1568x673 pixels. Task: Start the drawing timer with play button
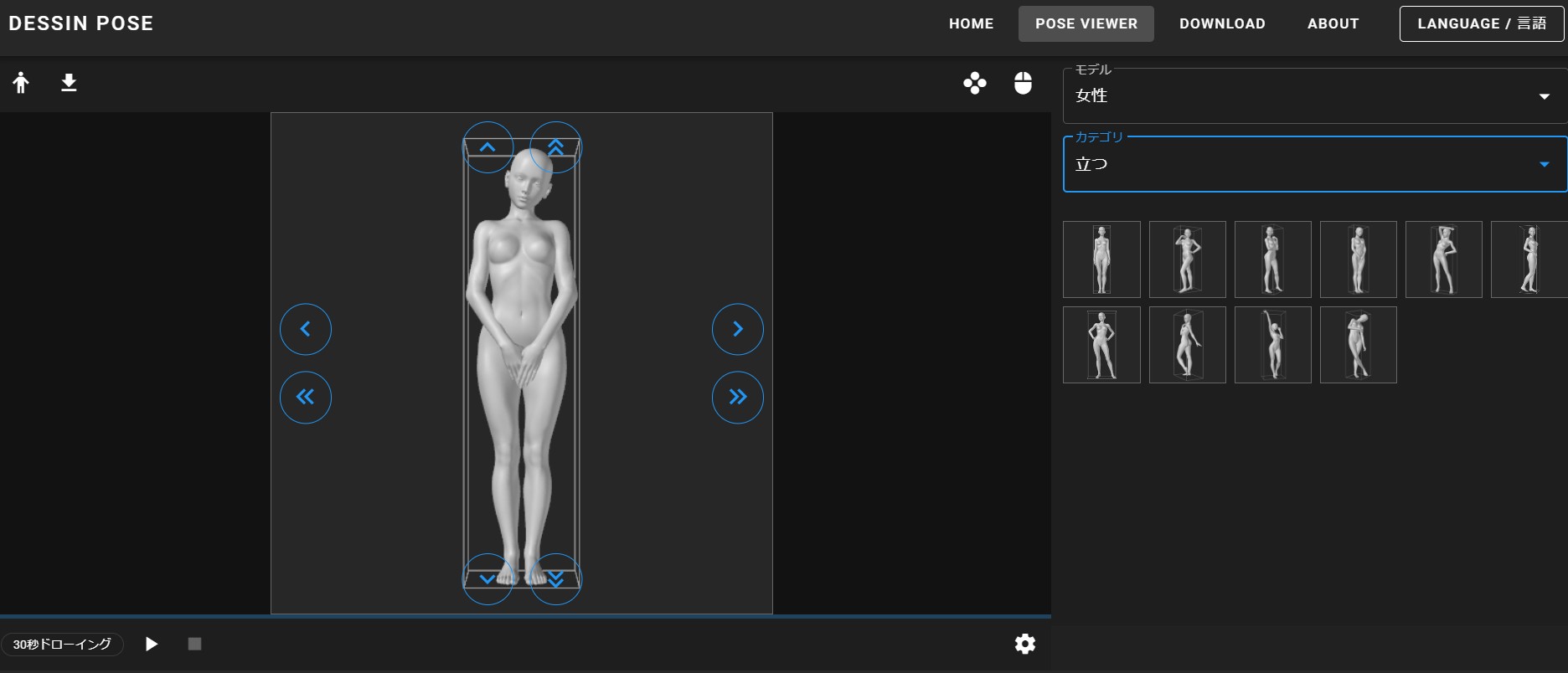pyautogui.click(x=152, y=644)
